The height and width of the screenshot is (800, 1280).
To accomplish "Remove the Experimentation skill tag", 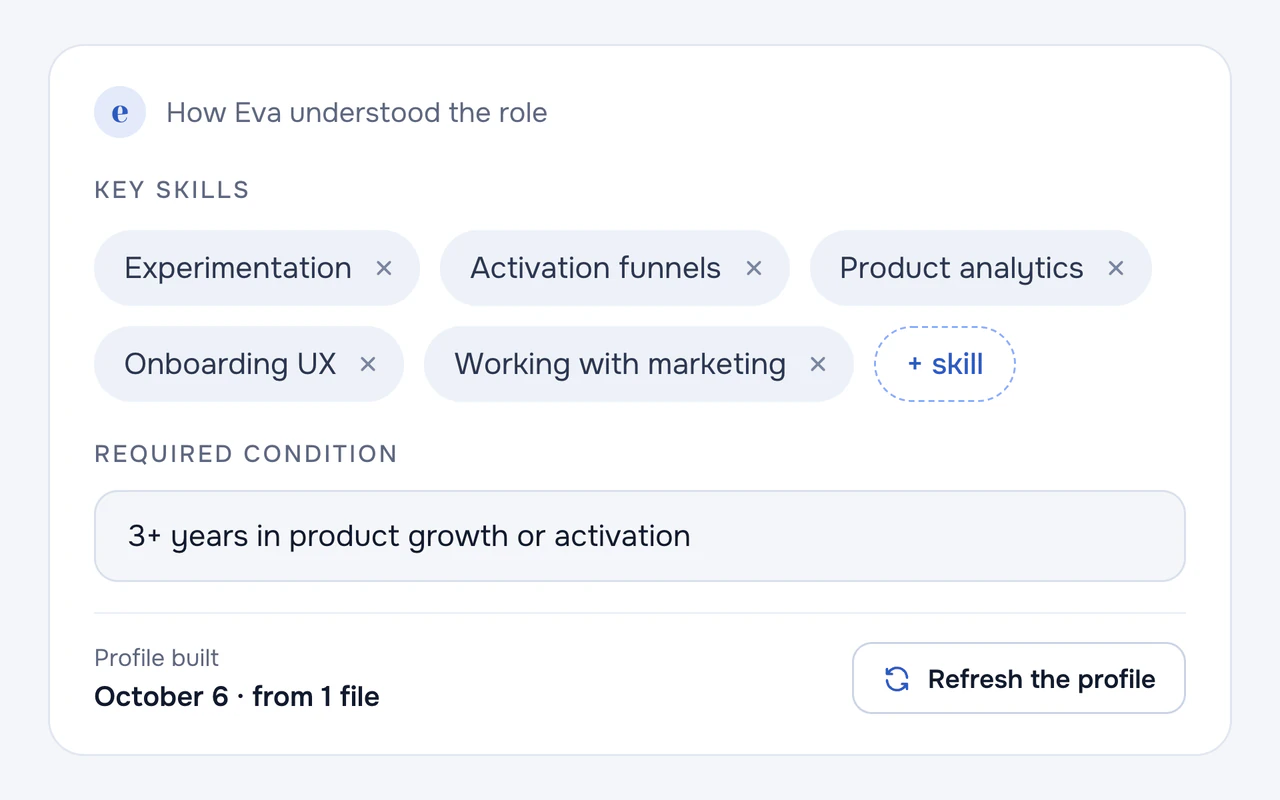I will pyautogui.click(x=384, y=268).
